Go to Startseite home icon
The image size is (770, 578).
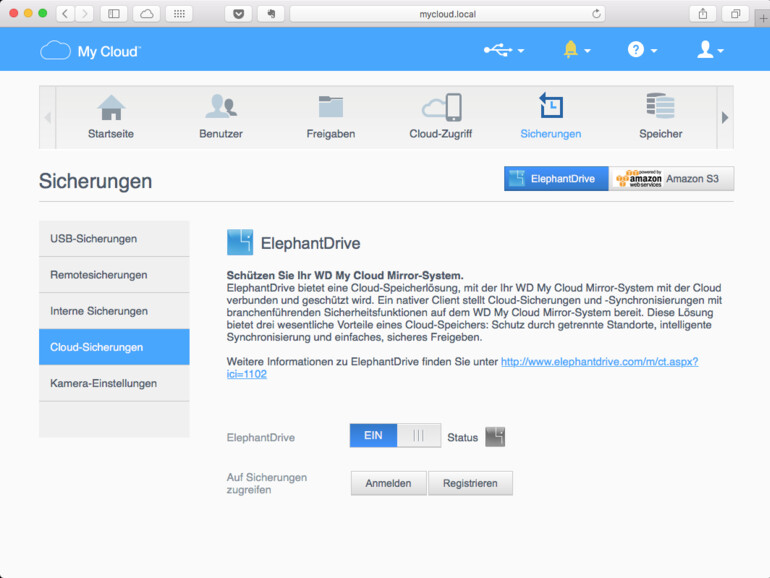click(111, 107)
